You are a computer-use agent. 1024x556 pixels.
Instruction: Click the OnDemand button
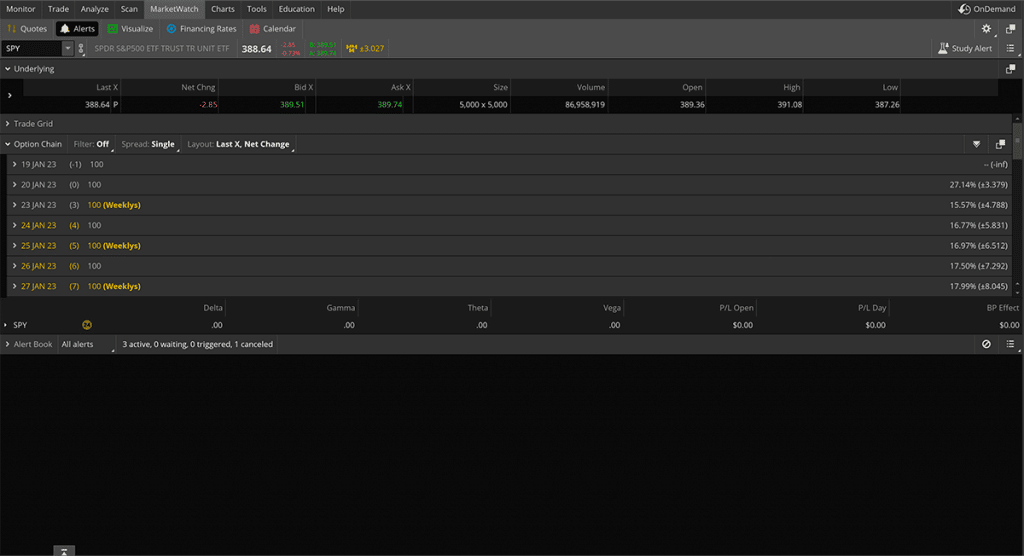(987, 9)
